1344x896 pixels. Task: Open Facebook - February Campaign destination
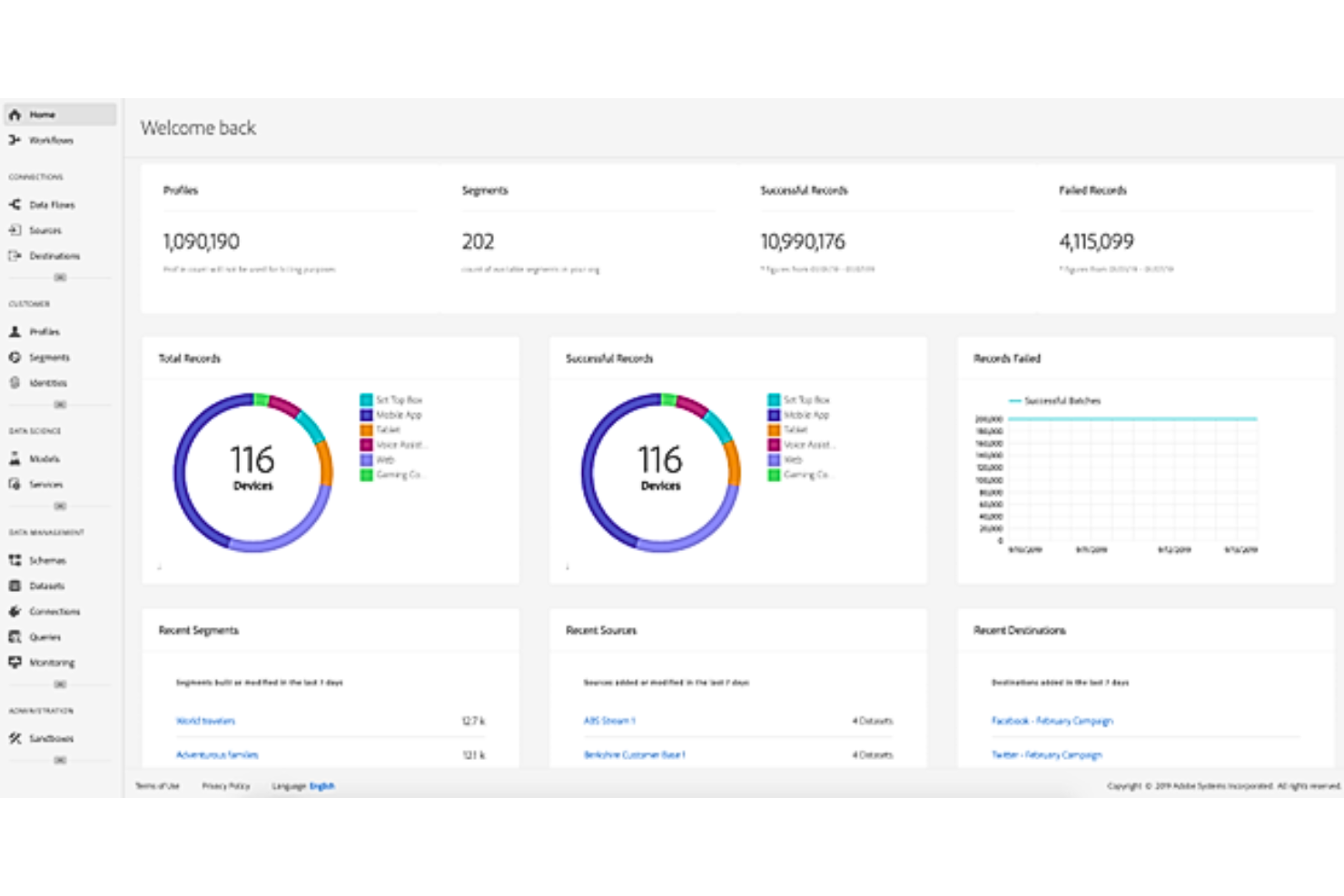click(x=1052, y=721)
